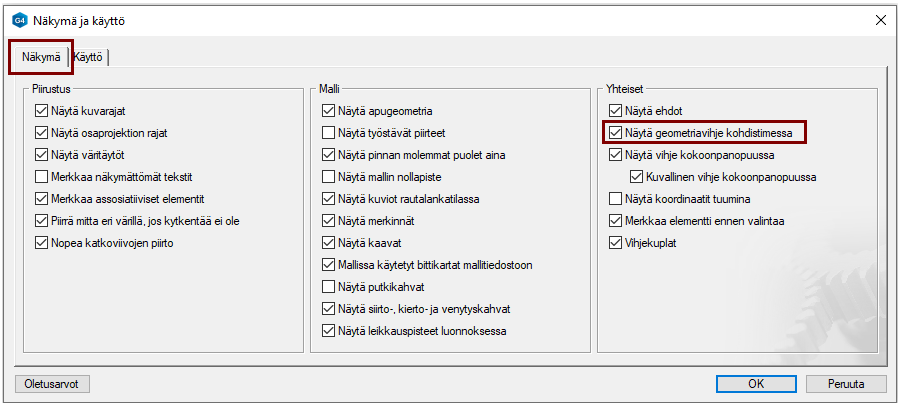Check the Näytä mallin nollapiste option
Image resolution: width=899 pixels, height=407 pixels.
click(329, 177)
